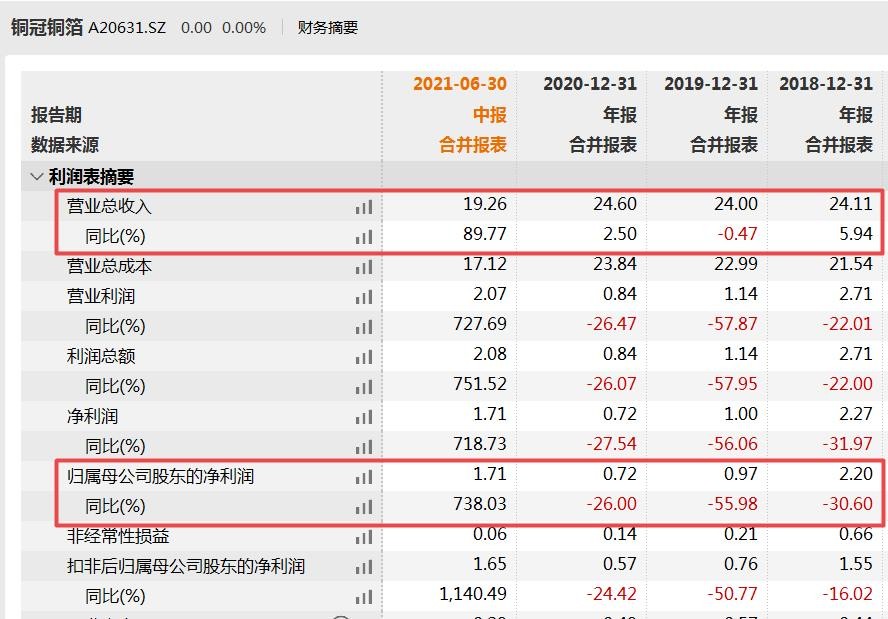The height and width of the screenshot is (619, 888).
Task: Click the 数据来源 header label
Action: 65,145
